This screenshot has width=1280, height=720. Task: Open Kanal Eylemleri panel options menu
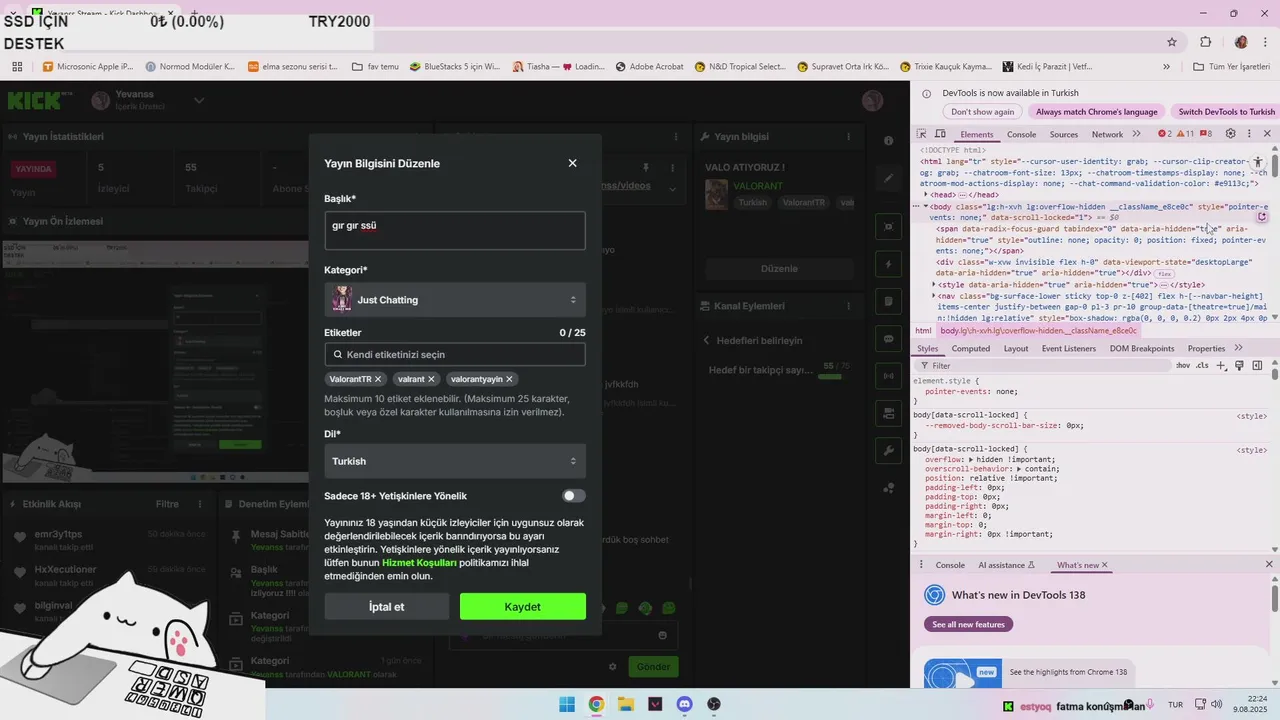pos(850,306)
